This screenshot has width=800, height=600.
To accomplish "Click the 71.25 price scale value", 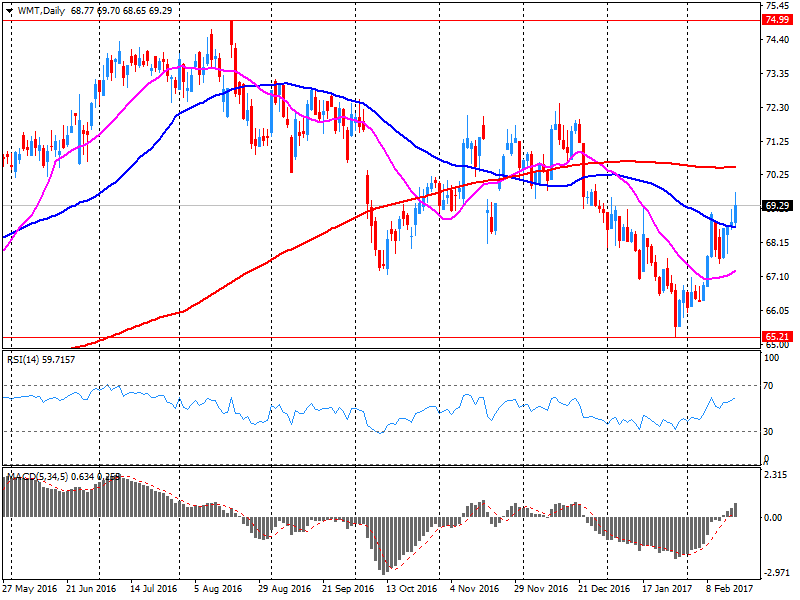I will point(778,142).
